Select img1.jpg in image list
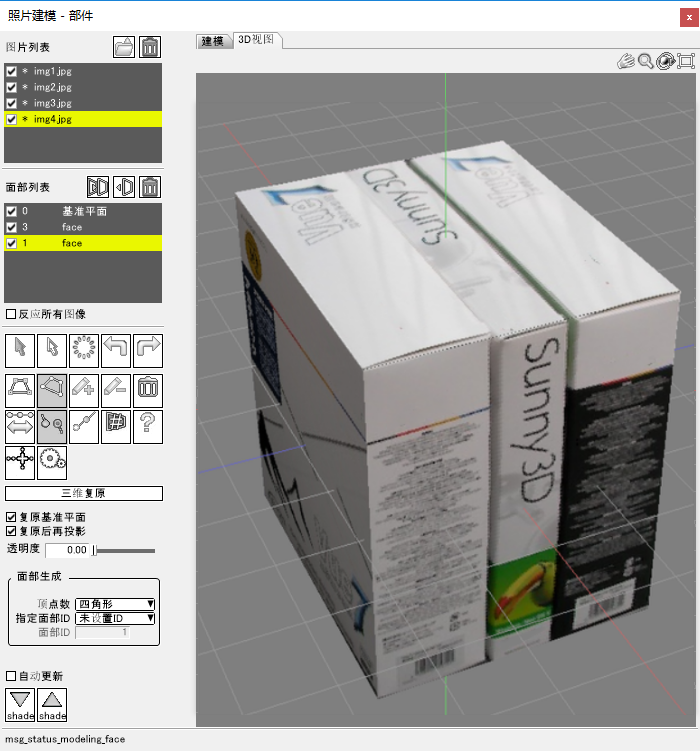 coord(83,71)
